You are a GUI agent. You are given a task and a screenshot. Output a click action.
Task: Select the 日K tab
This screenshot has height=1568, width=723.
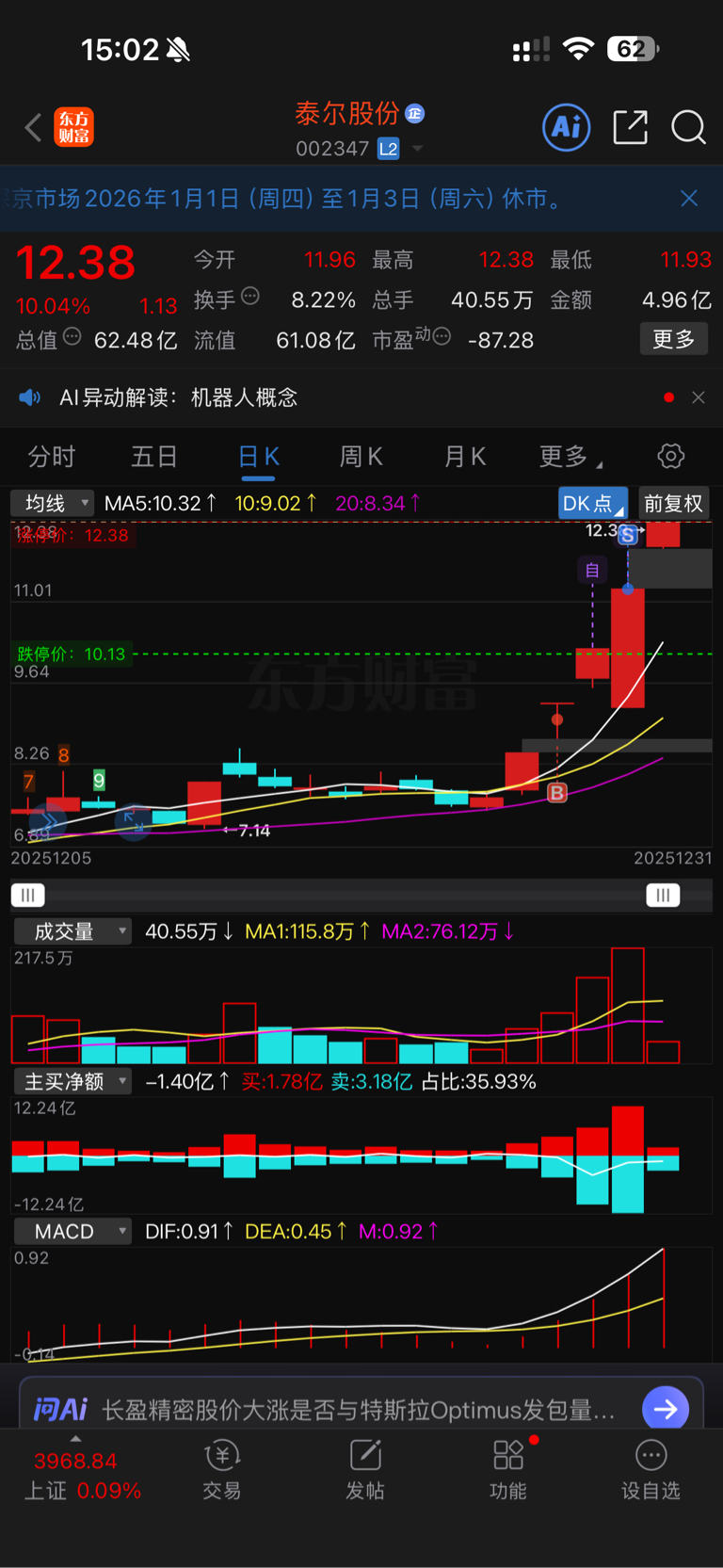pos(258,457)
